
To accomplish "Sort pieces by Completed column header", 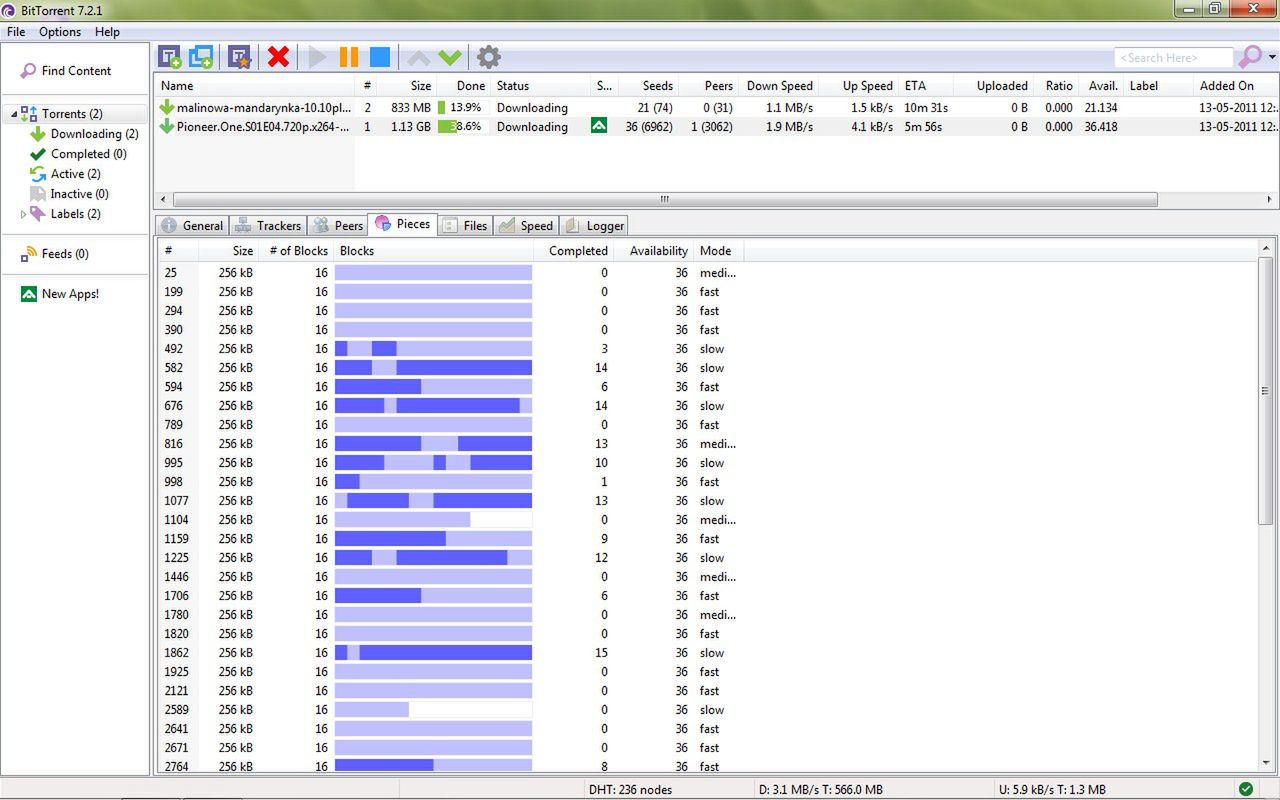I will [573, 251].
